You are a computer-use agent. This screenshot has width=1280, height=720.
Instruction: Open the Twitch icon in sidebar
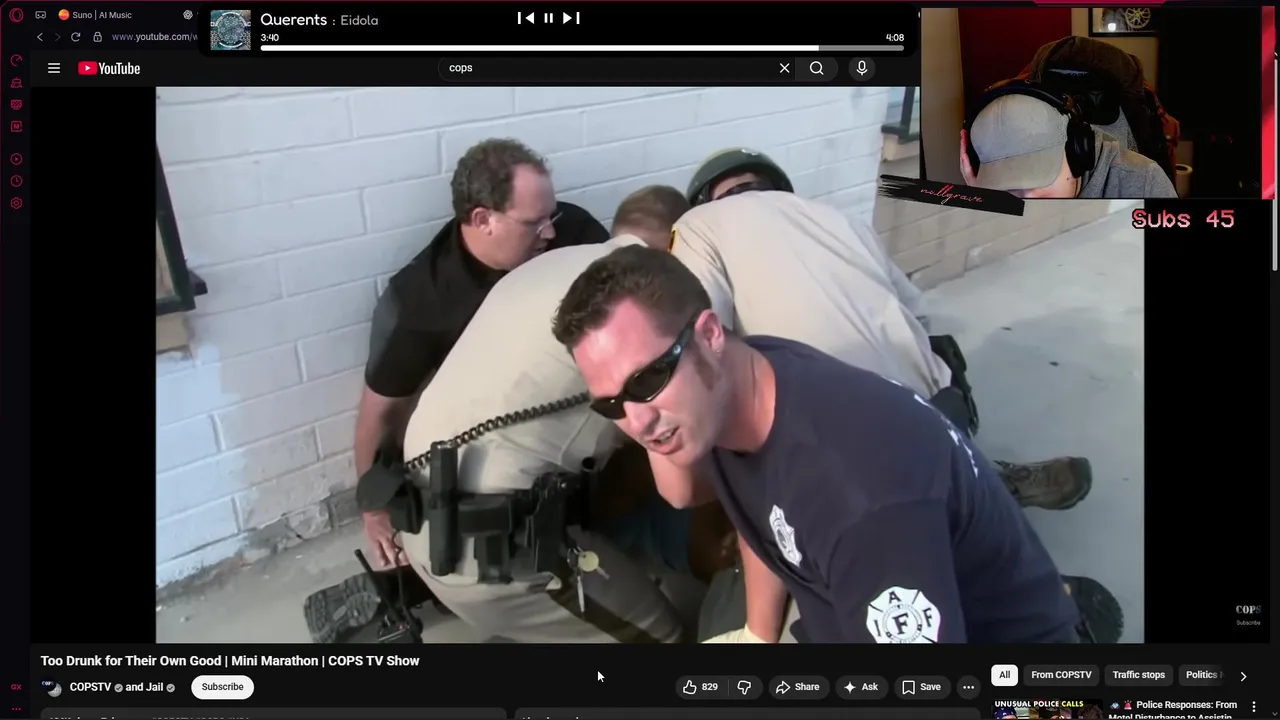[x=16, y=105]
